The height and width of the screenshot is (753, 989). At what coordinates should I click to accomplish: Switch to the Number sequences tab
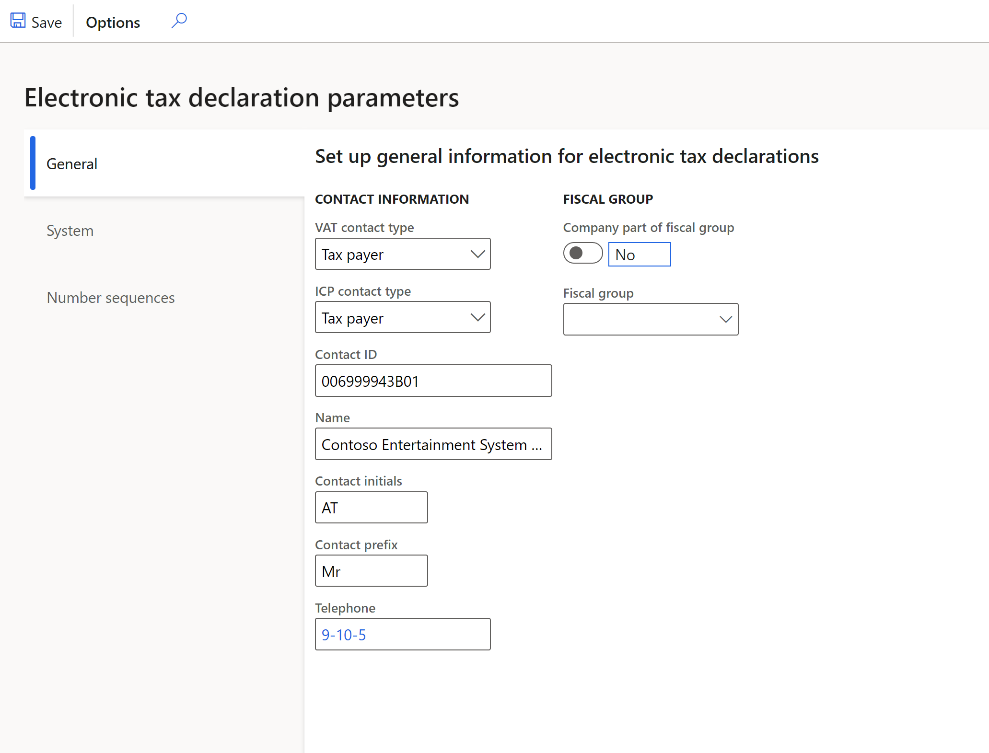tap(110, 297)
